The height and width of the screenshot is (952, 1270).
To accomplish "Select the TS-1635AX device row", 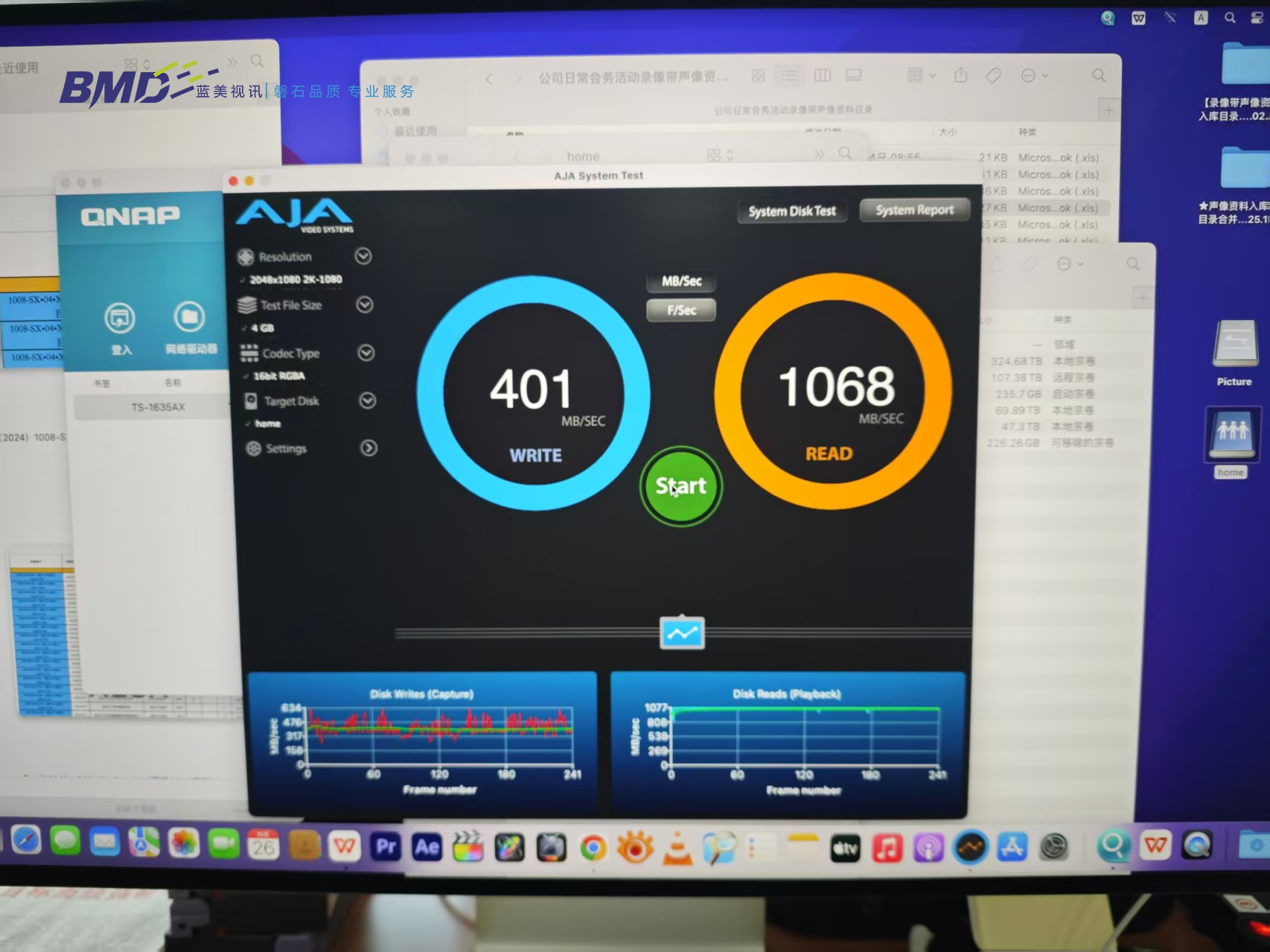I will pyautogui.click(x=158, y=407).
